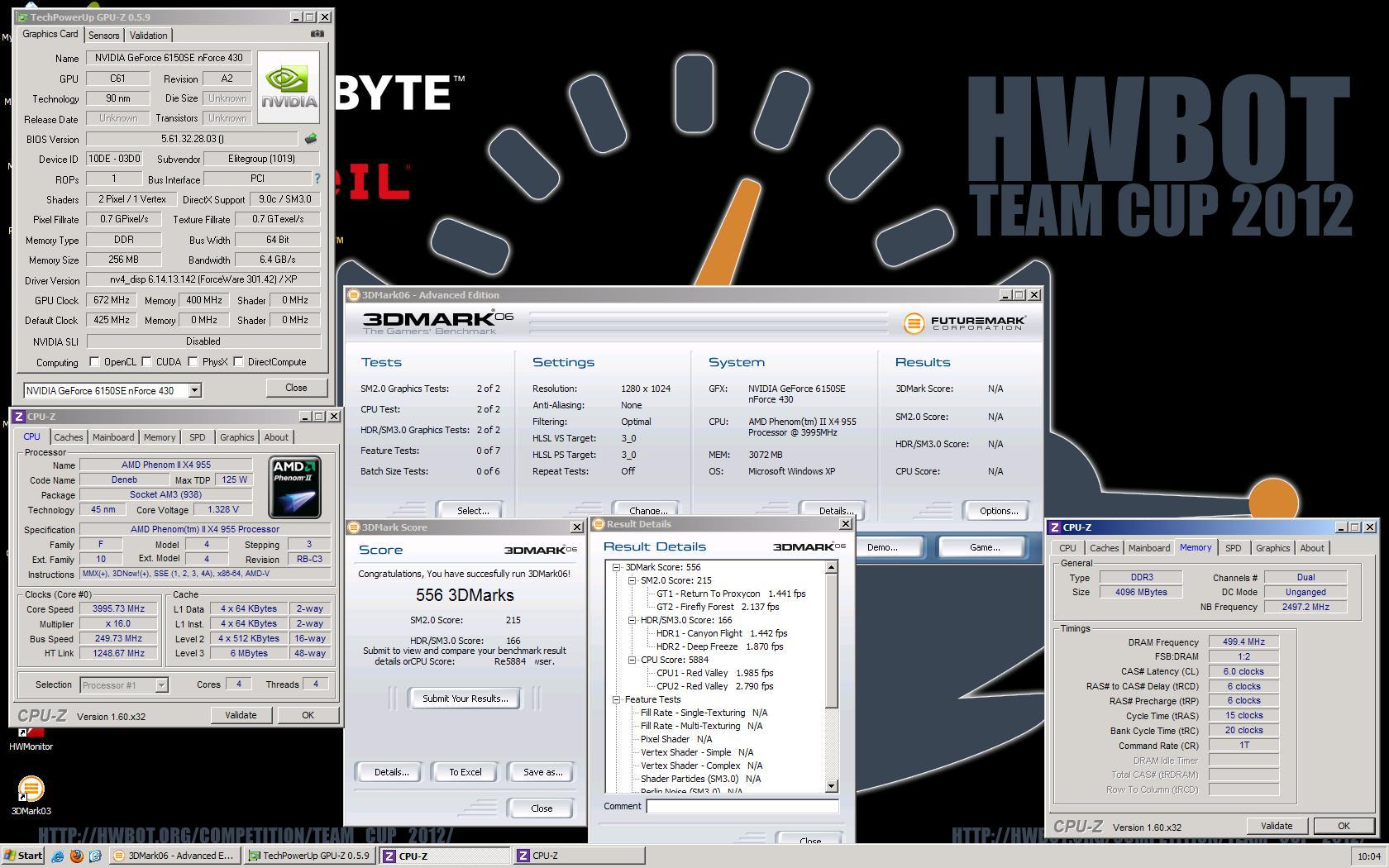Switch to GPU-Z taskbar button
This screenshot has width=1389, height=868.
pos(310,856)
